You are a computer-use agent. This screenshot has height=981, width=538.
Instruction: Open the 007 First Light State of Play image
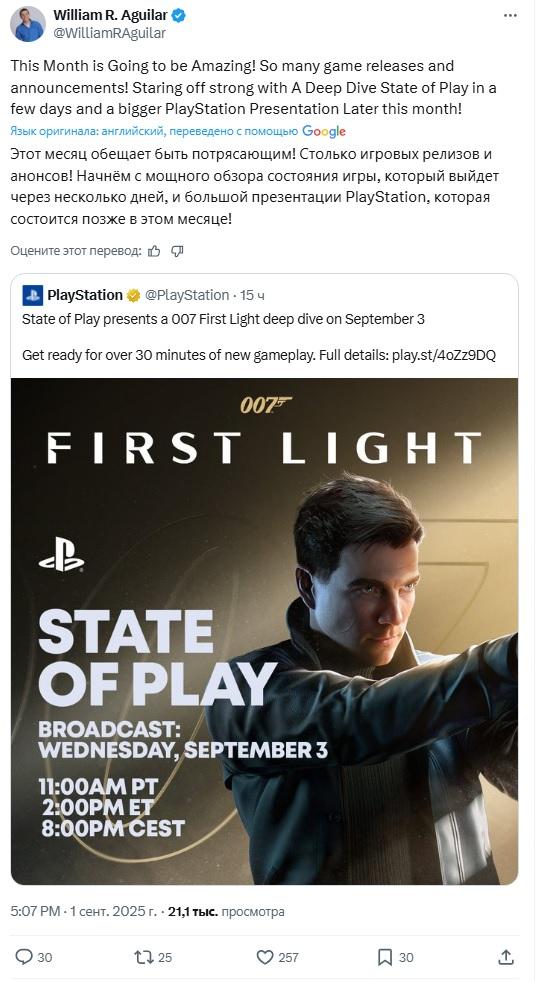click(x=264, y=631)
